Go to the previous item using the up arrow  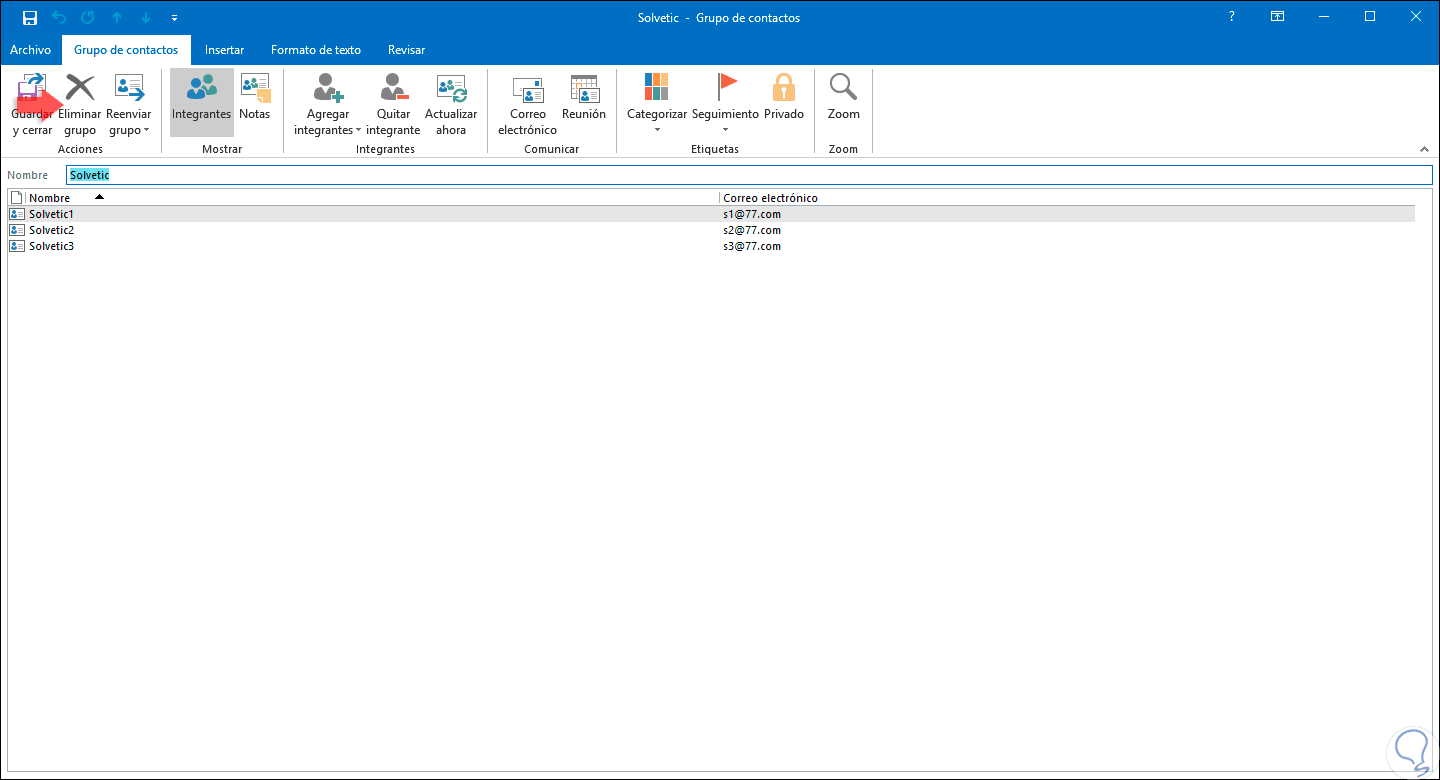[117, 18]
